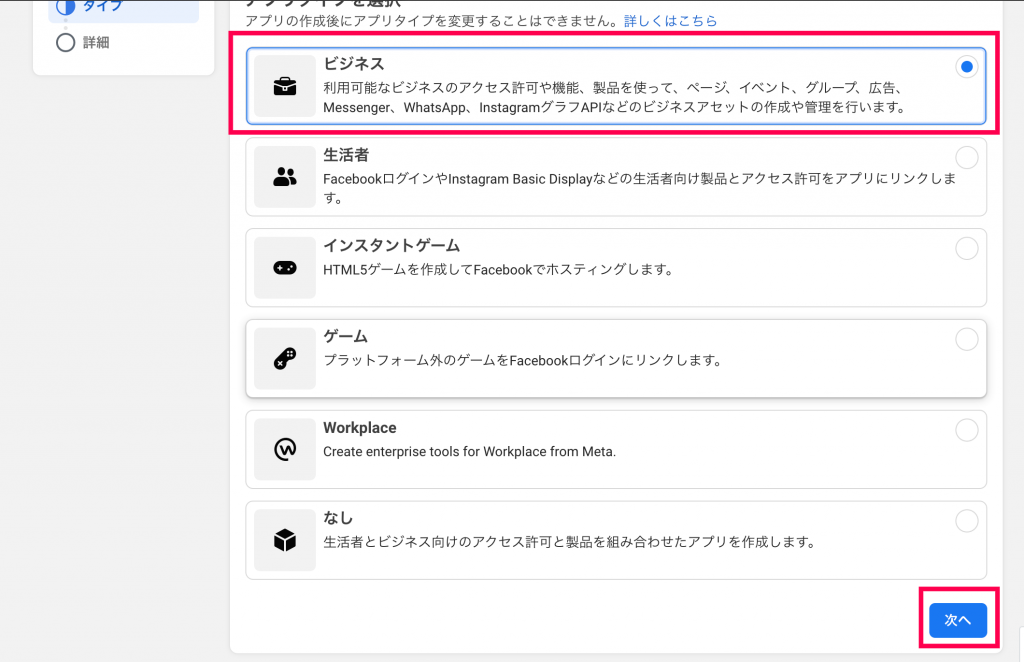Click the cube icon for なし
The image size is (1024, 662).
[285, 540]
